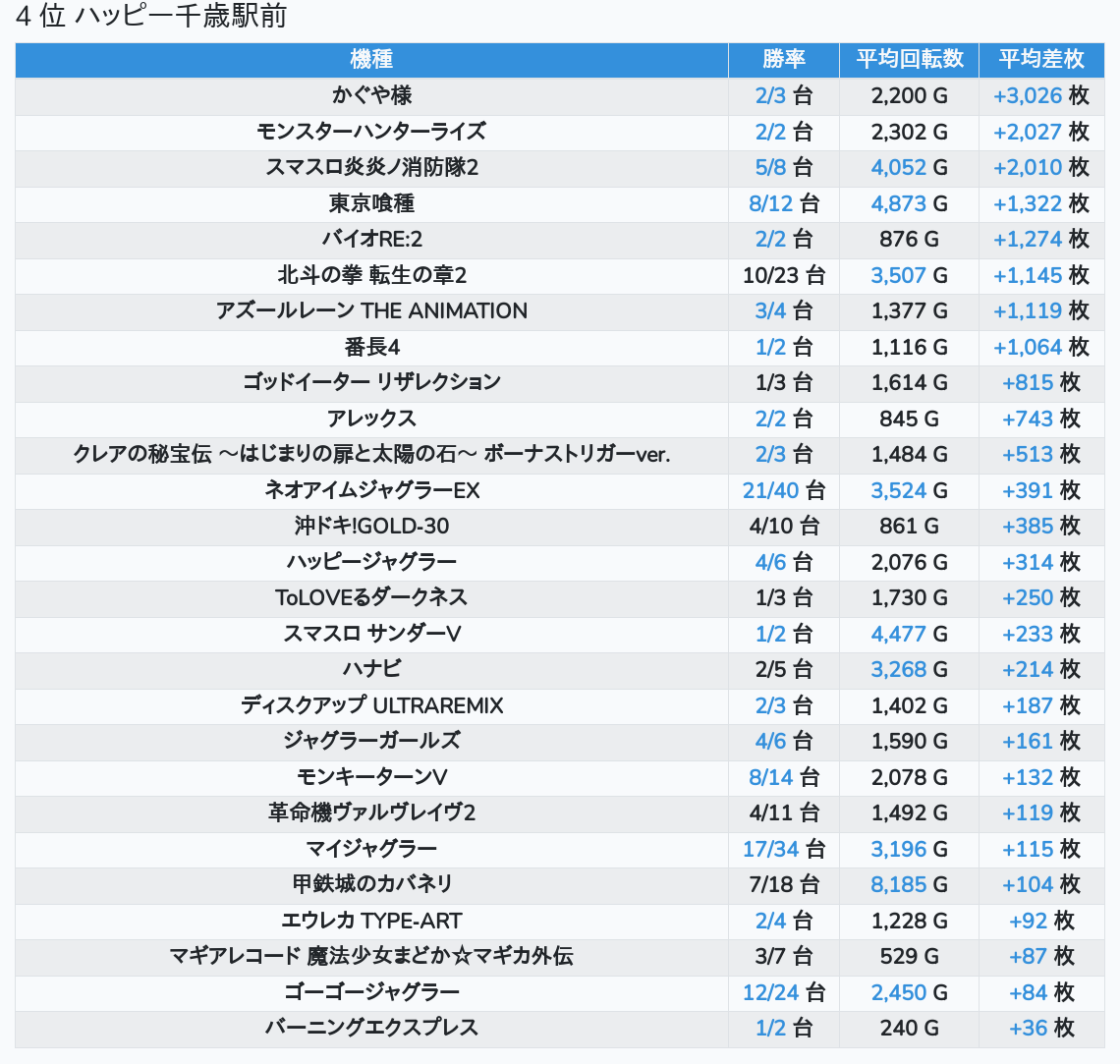Click the 機種 column header
Image resolution: width=1120 pixels, height=1064 pixels.
tap(371, 59)
